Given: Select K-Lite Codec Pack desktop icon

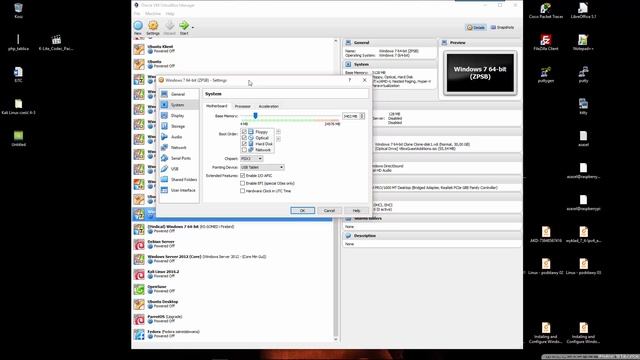Looking at the screenshot, I should [x=56, y=43].
